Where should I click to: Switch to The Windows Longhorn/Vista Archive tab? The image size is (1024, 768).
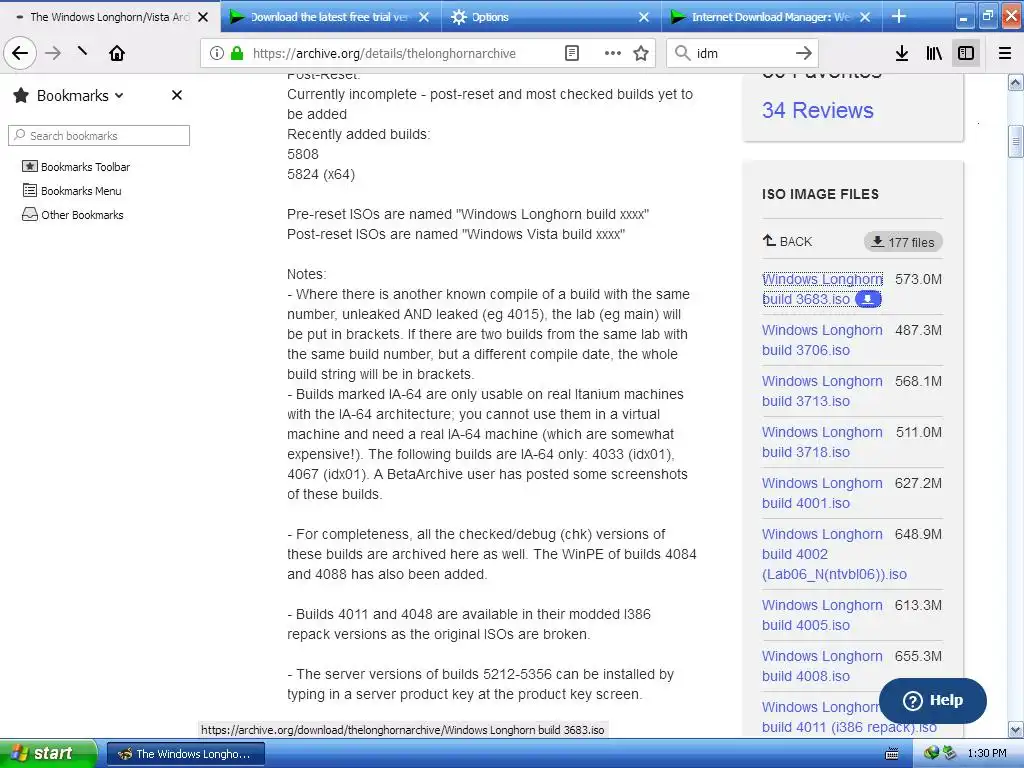111,17
